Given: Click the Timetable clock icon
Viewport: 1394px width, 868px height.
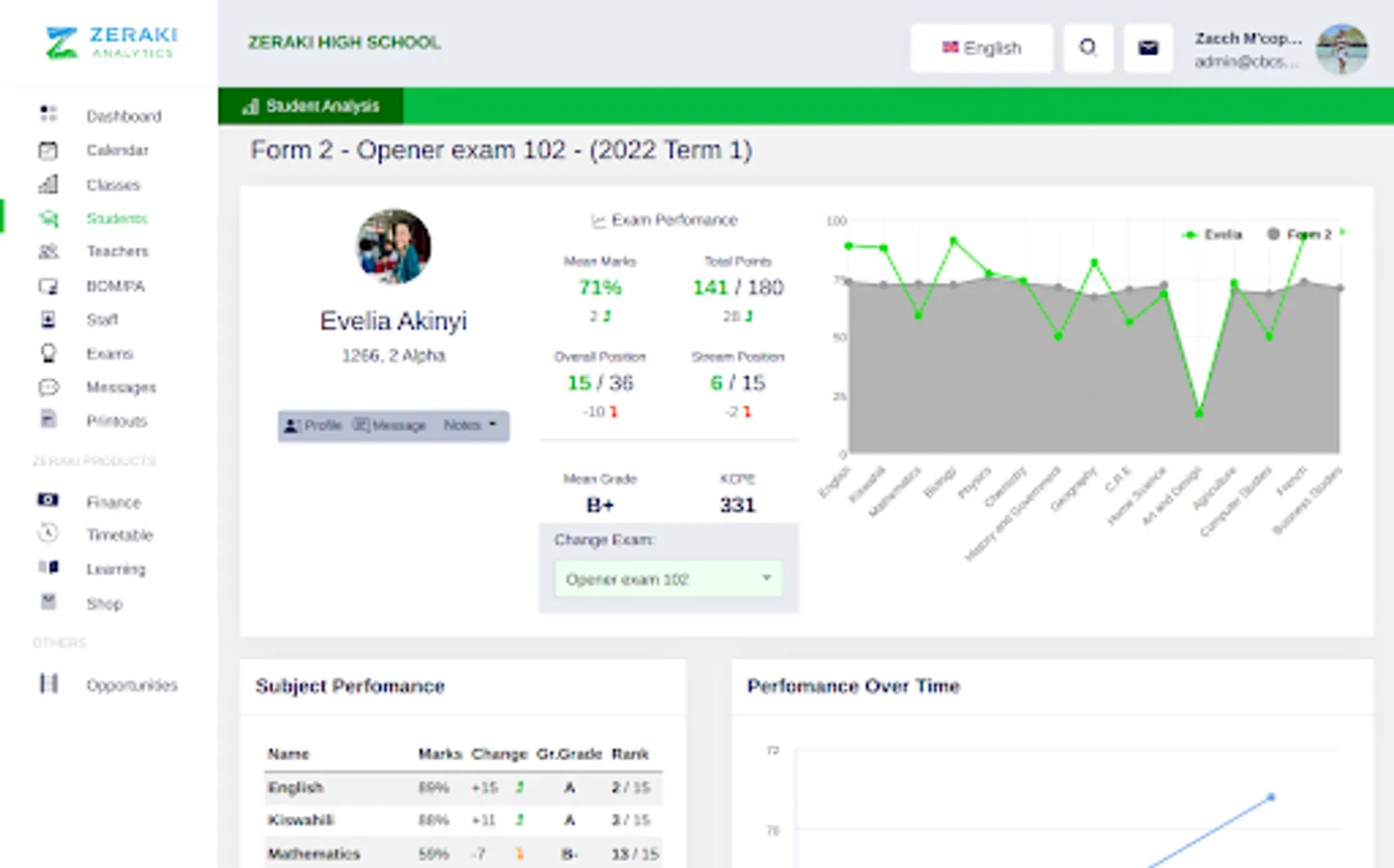Looking at the screenshot, I should [48, 533].
